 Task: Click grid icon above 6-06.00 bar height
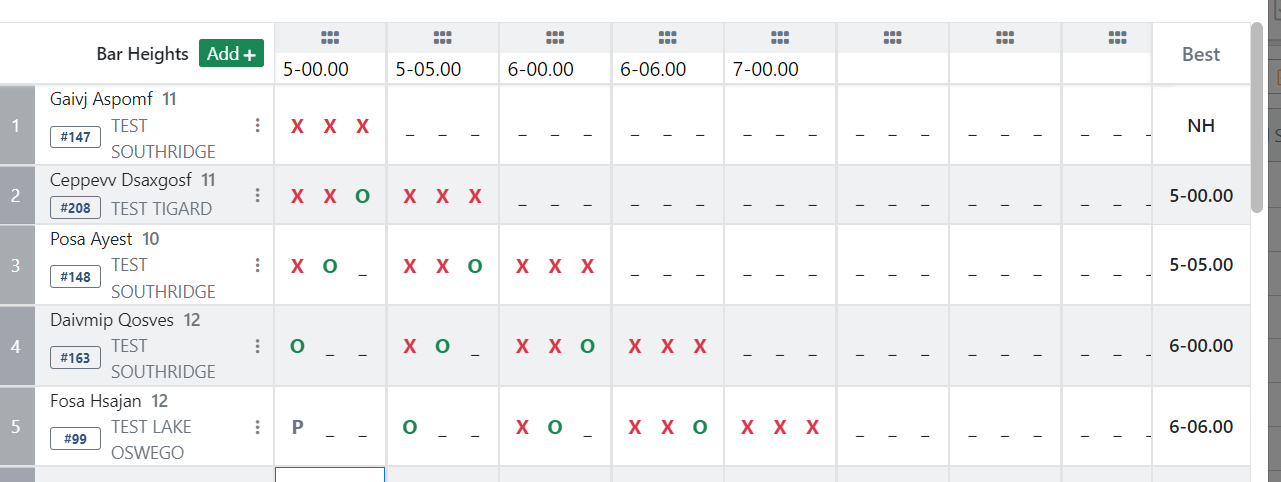(x=667, y=38)
